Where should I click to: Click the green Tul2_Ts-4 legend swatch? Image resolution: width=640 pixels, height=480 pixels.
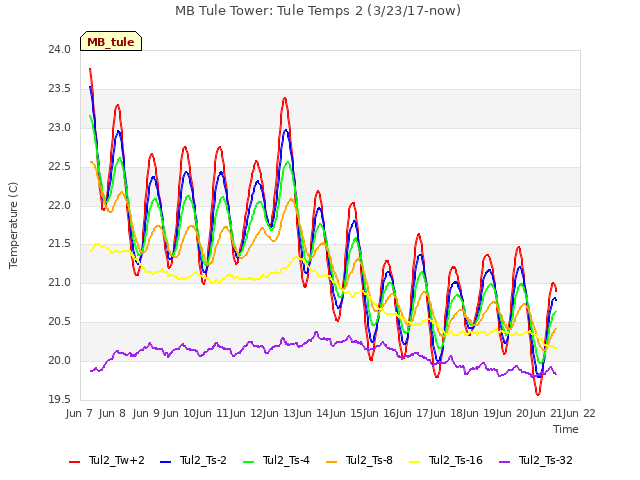(249, 462)
